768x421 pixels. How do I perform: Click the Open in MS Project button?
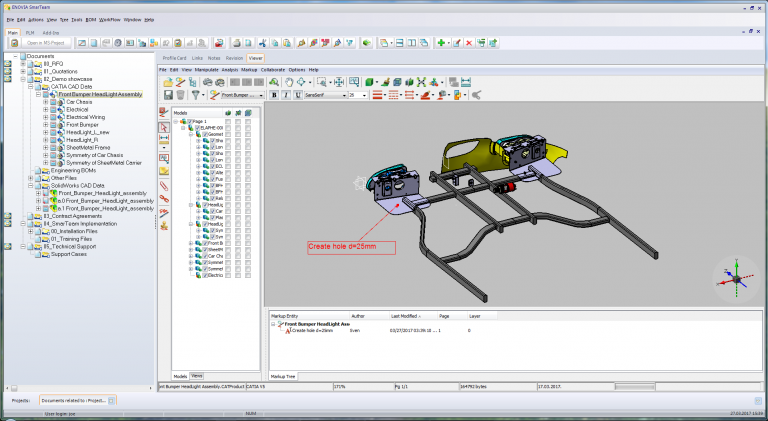[46, 43]
